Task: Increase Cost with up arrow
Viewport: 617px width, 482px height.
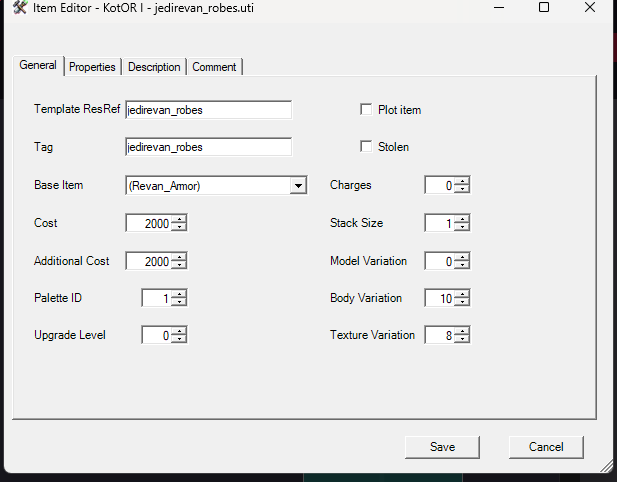Action: coord(179,219)
